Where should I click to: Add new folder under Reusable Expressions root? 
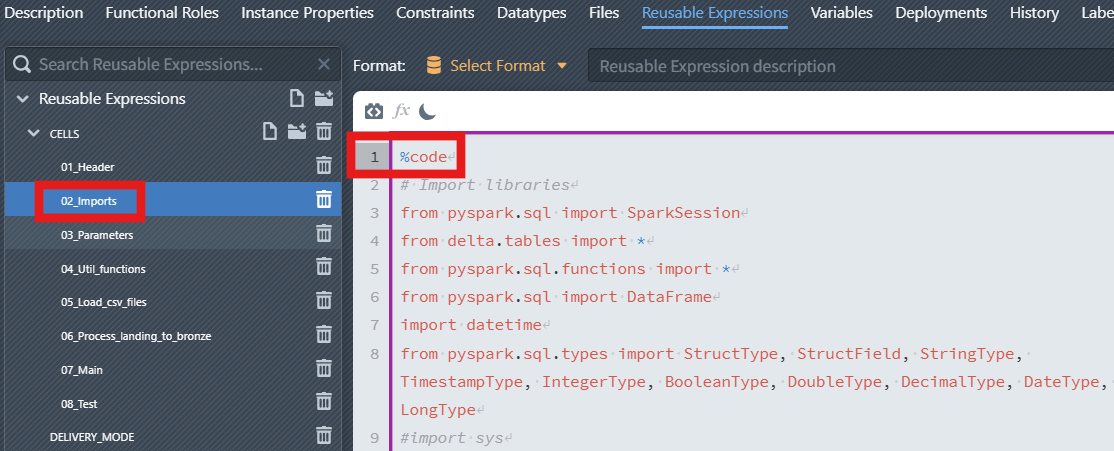coord(324,98)
